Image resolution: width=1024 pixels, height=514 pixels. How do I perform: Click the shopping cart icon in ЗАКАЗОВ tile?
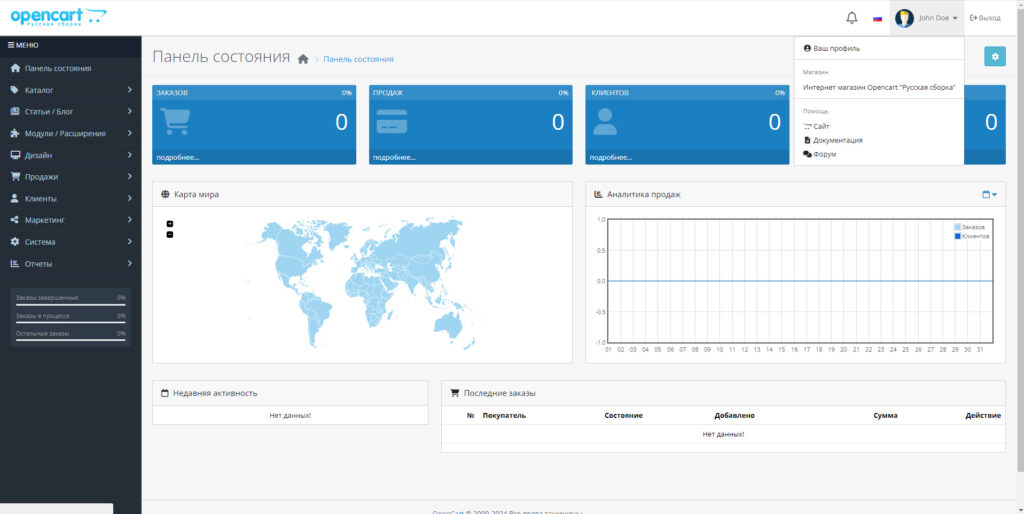click(176, 121)
